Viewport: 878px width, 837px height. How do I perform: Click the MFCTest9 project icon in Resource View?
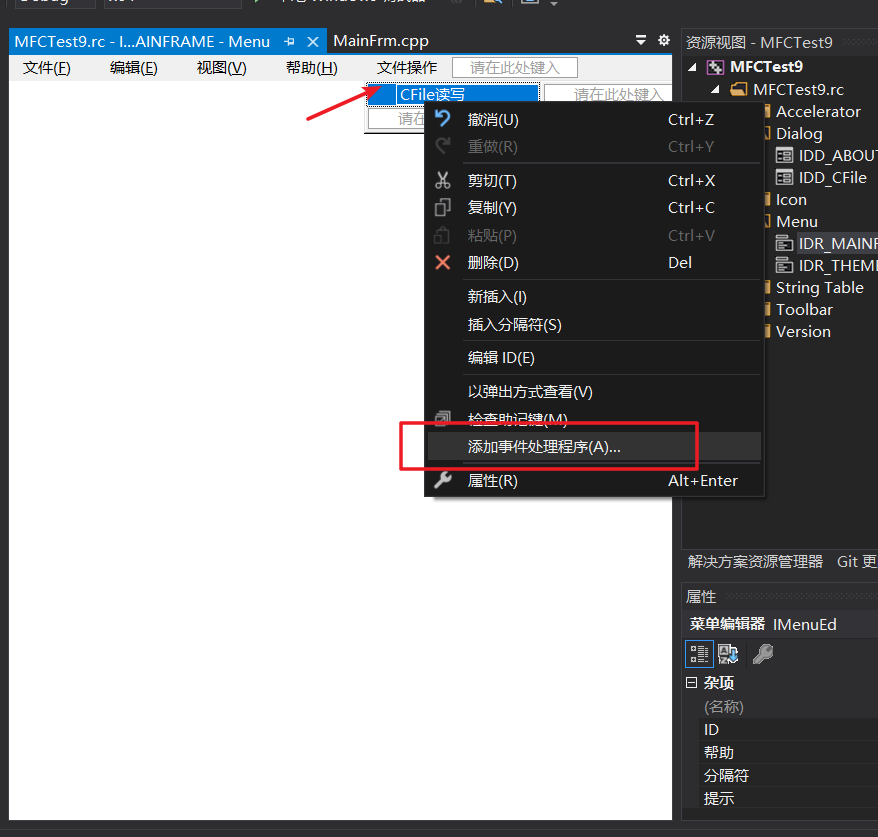pyautogui.click(x=715, y=67)
